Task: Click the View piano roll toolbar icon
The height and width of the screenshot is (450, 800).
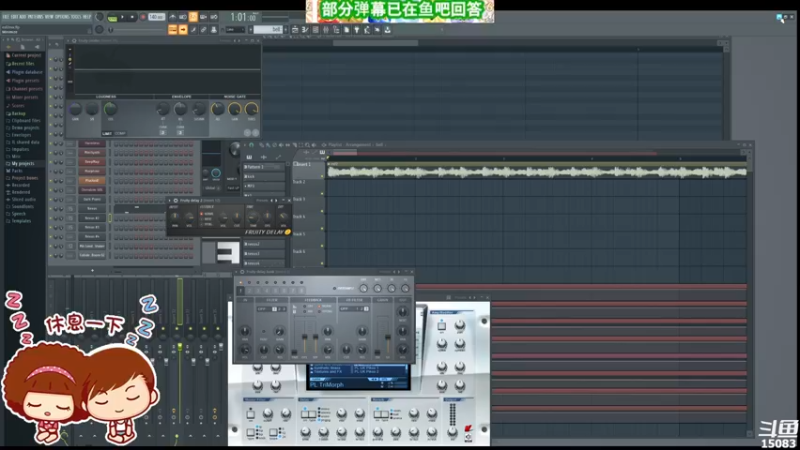Action: (305, 30)
